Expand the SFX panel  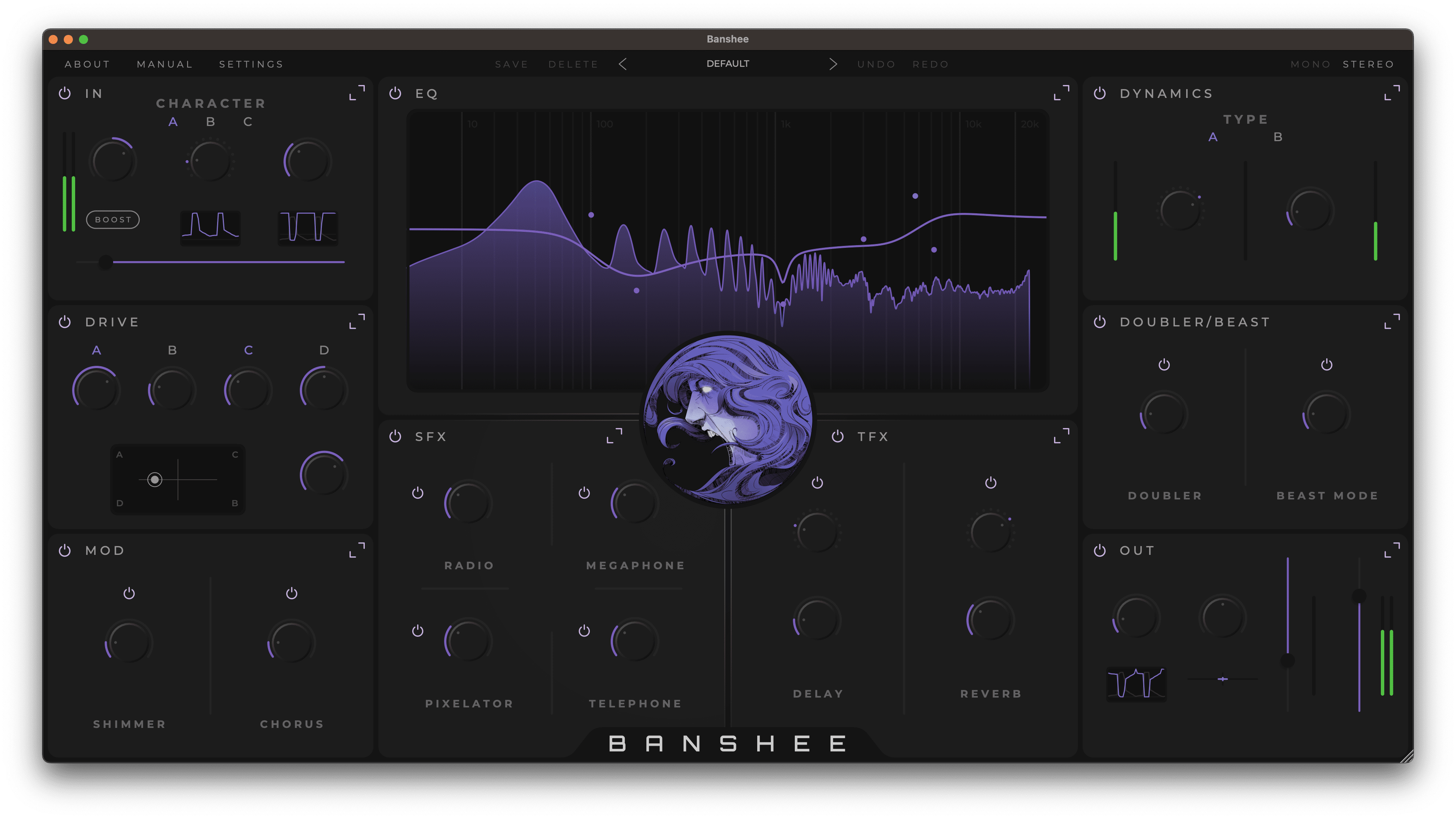[615, 436]
